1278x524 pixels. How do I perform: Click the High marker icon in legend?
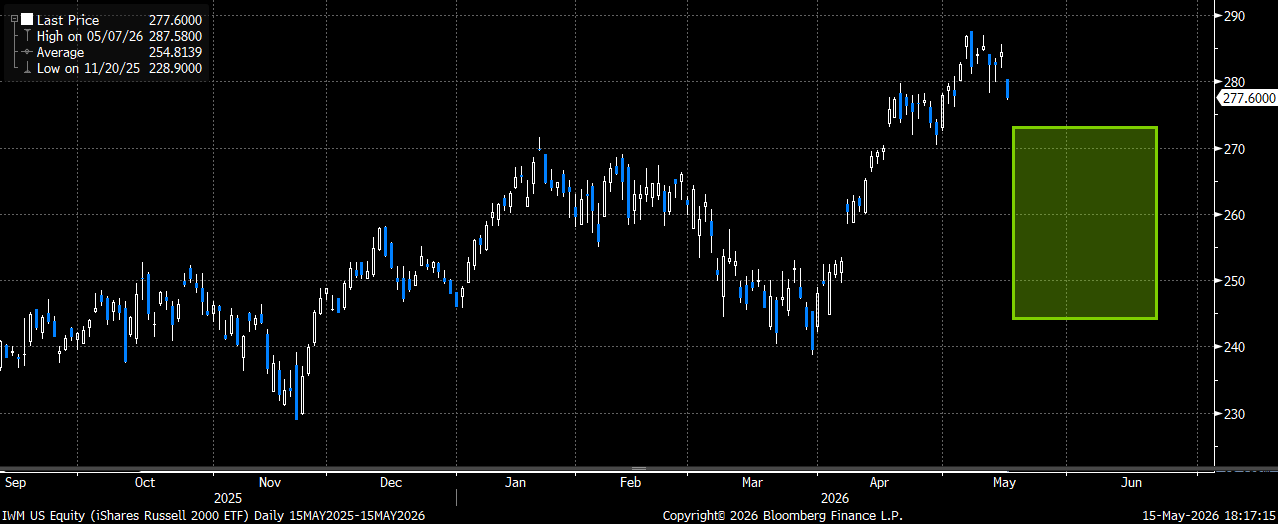26,35
